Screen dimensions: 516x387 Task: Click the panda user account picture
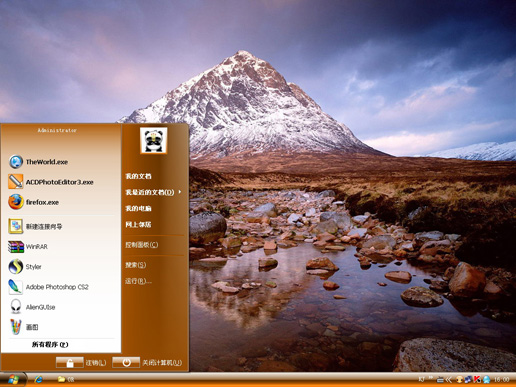153,141
